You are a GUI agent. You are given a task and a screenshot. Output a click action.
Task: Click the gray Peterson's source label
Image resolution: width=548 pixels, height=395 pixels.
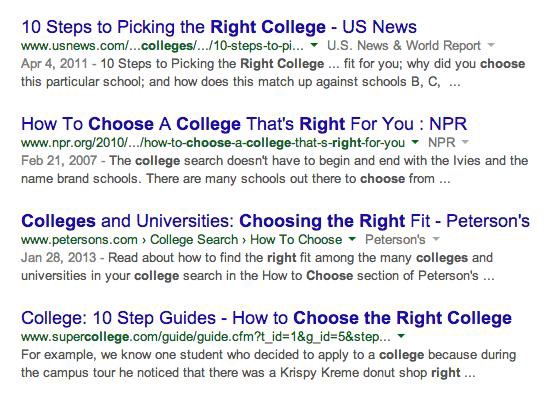pyautogui.click(x=395, y=240)
